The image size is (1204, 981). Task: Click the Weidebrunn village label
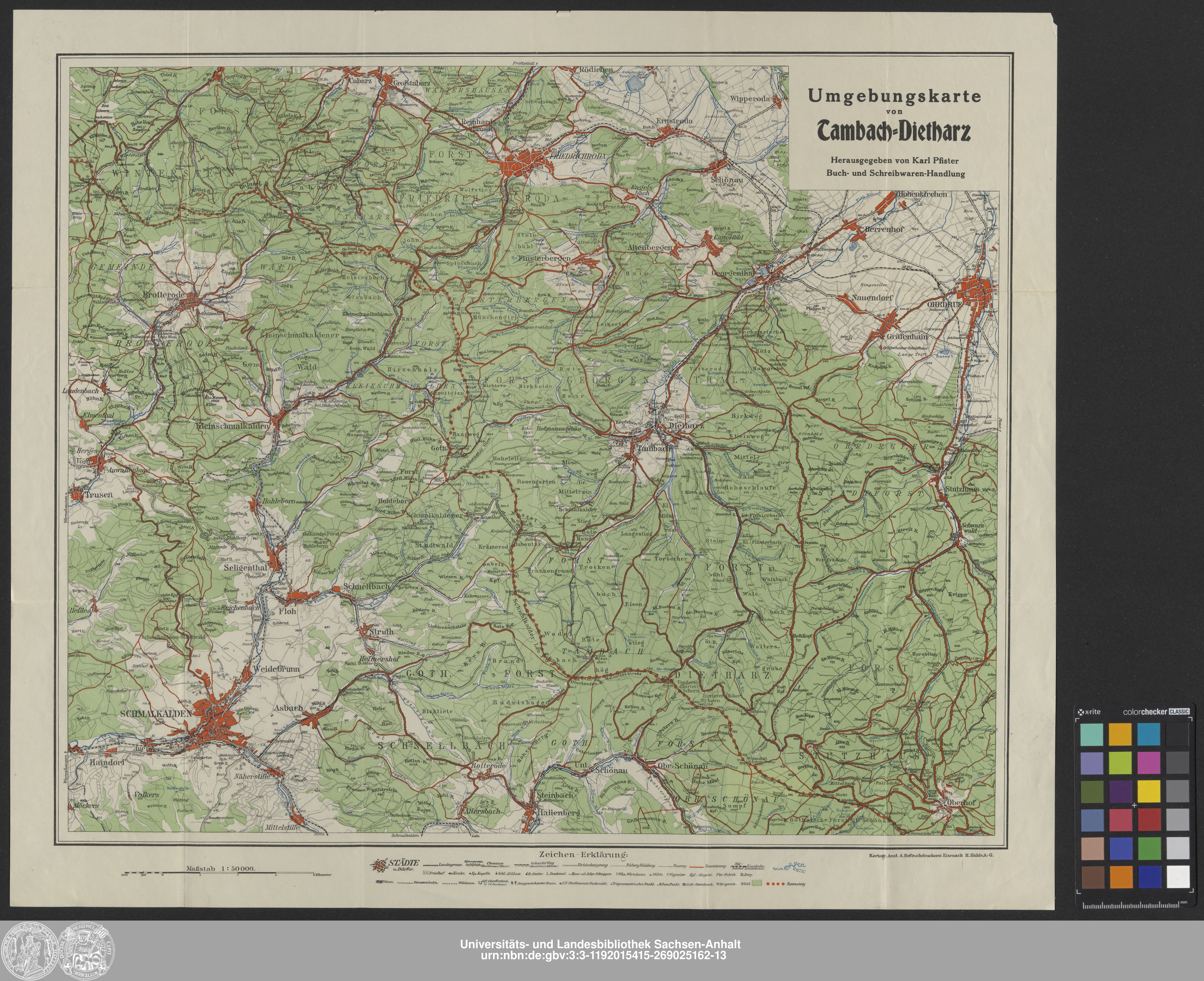[277, 669]
